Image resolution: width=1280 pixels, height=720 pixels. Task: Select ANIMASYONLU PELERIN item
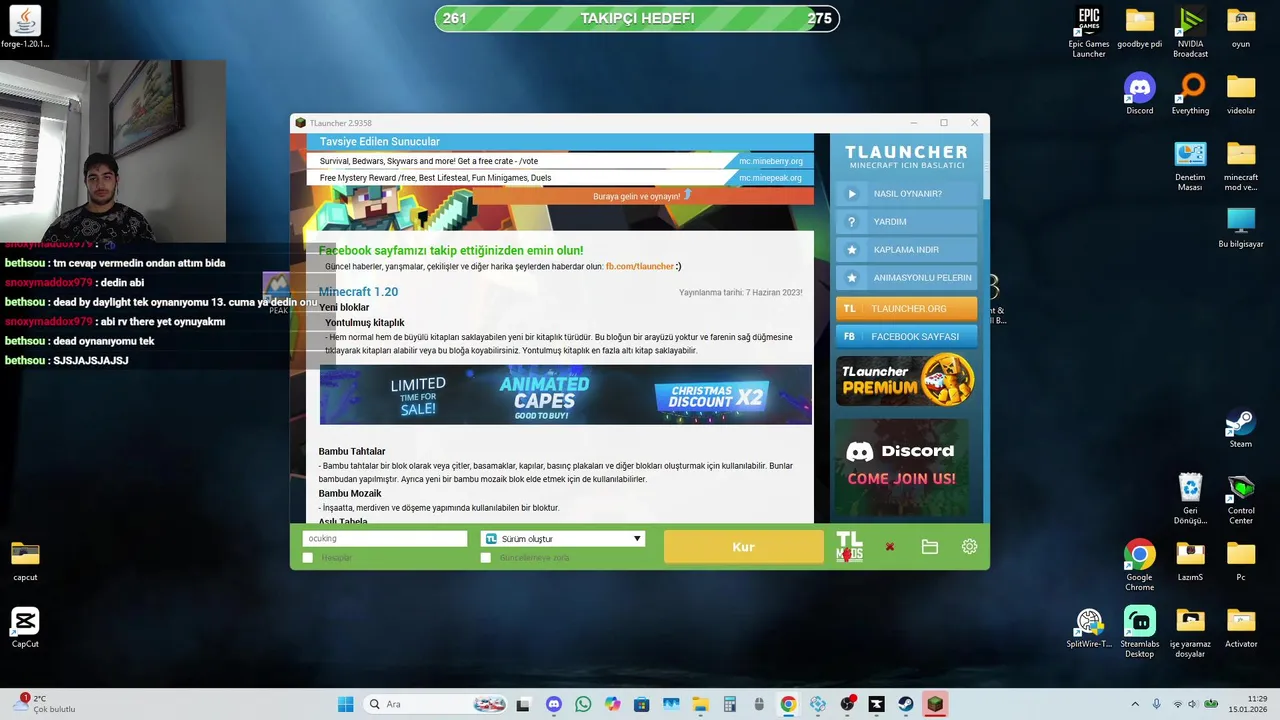point(906,278)
